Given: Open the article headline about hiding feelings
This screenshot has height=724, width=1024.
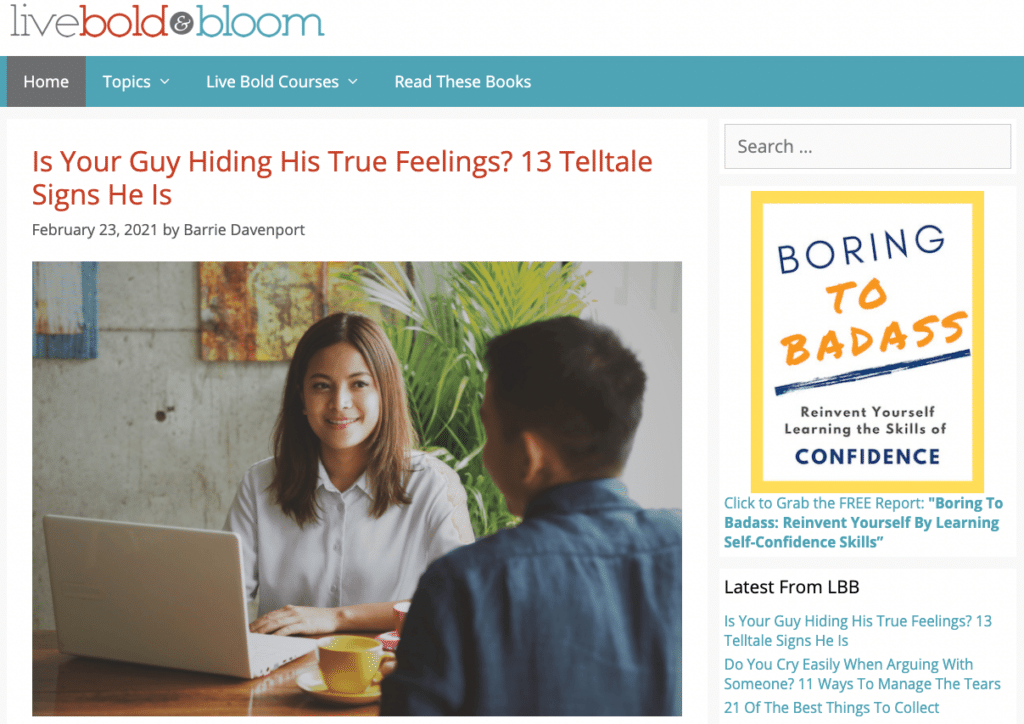Looking at the screenshot, I should pyautogui.click(x=341, y=177).
